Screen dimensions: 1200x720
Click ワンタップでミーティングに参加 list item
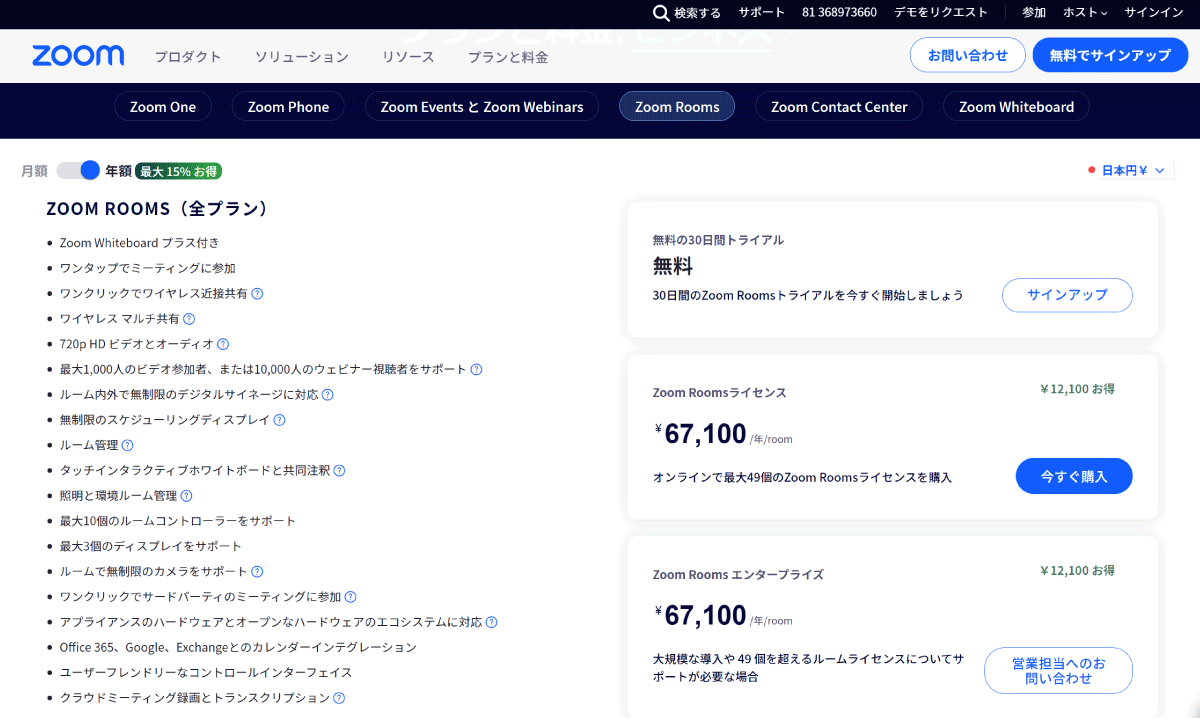point(147,268)
